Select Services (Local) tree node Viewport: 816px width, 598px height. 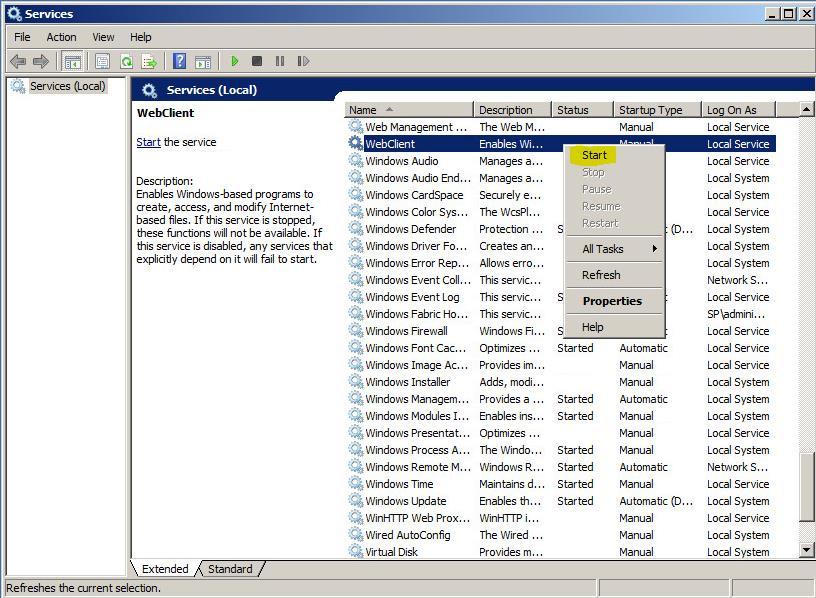(68, 86)
